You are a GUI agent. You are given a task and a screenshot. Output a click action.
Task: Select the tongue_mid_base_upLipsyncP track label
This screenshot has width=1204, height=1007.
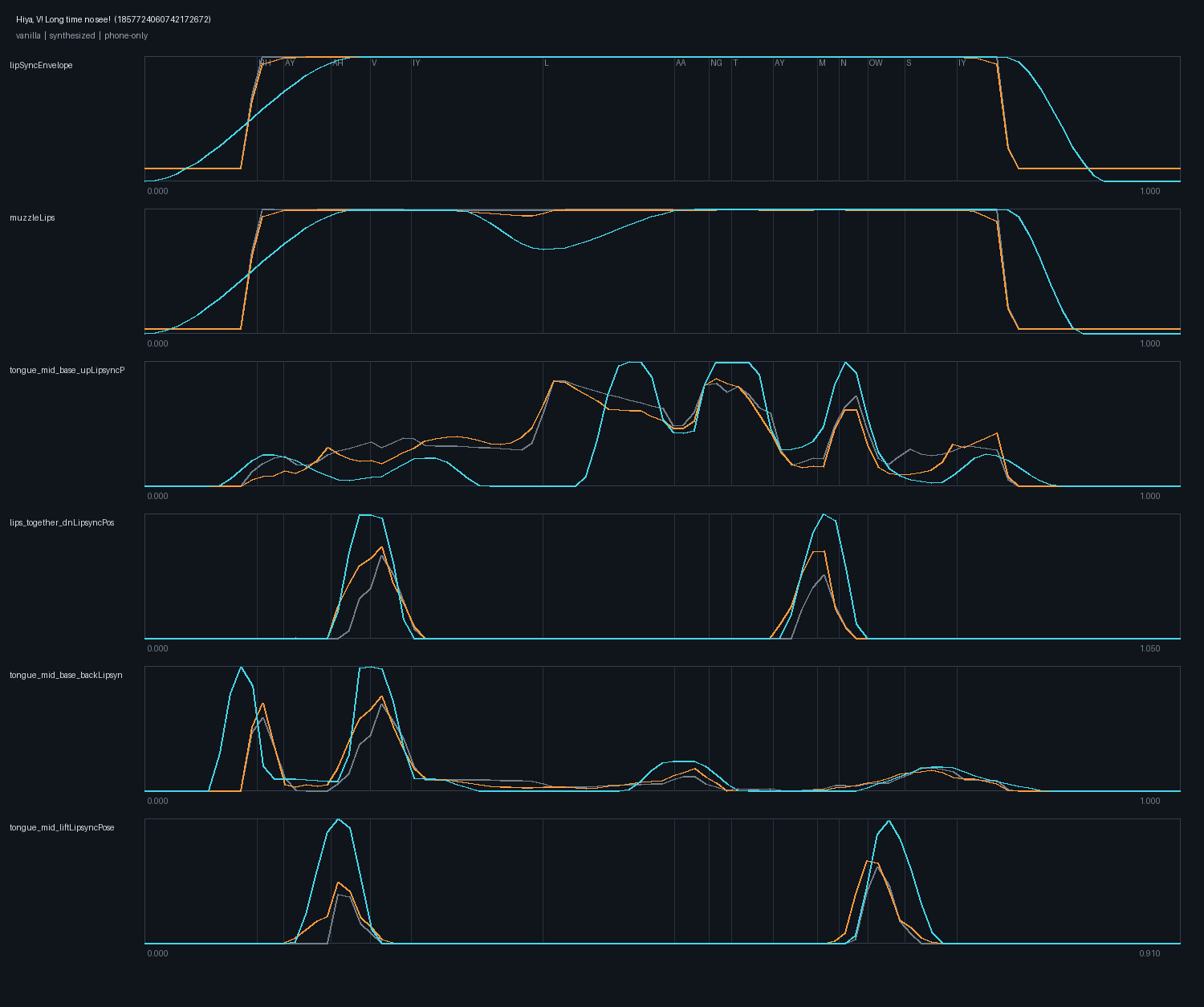click(67, 370)
